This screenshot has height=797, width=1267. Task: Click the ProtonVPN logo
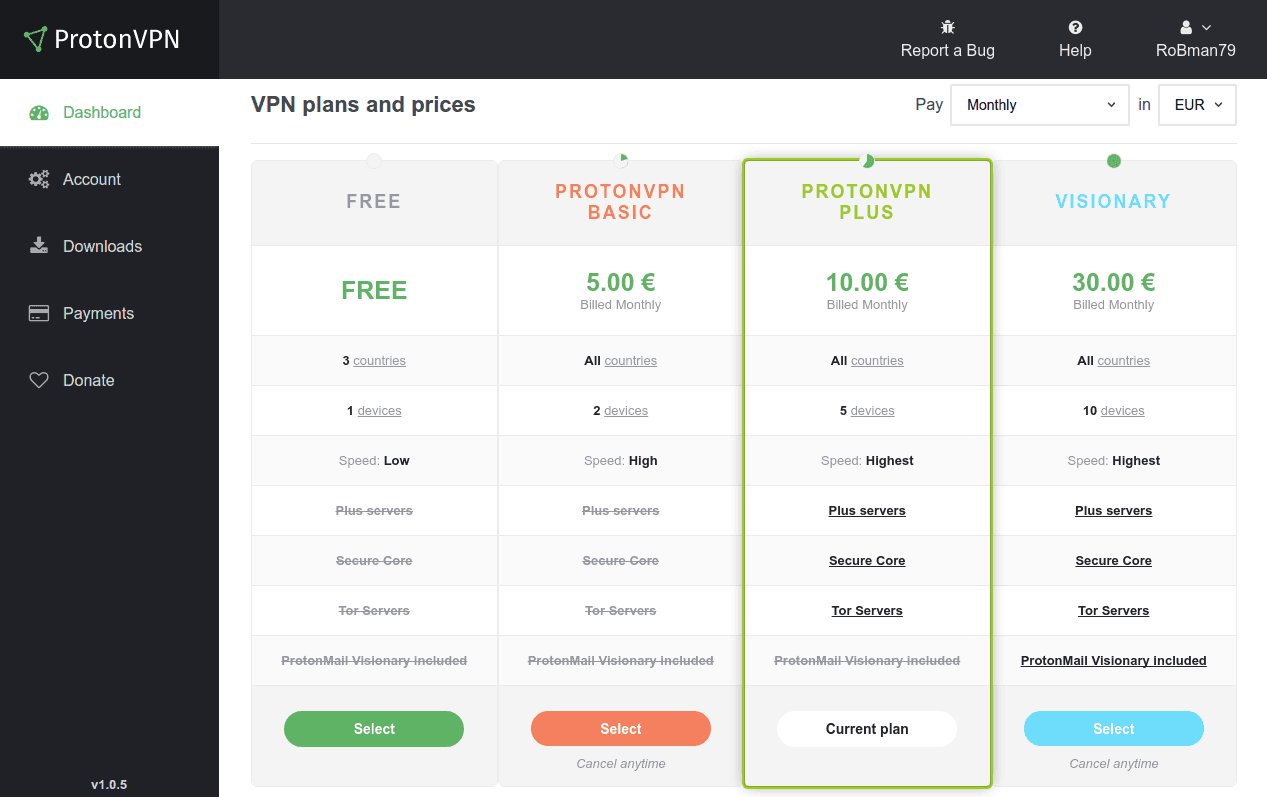[100, 39]
